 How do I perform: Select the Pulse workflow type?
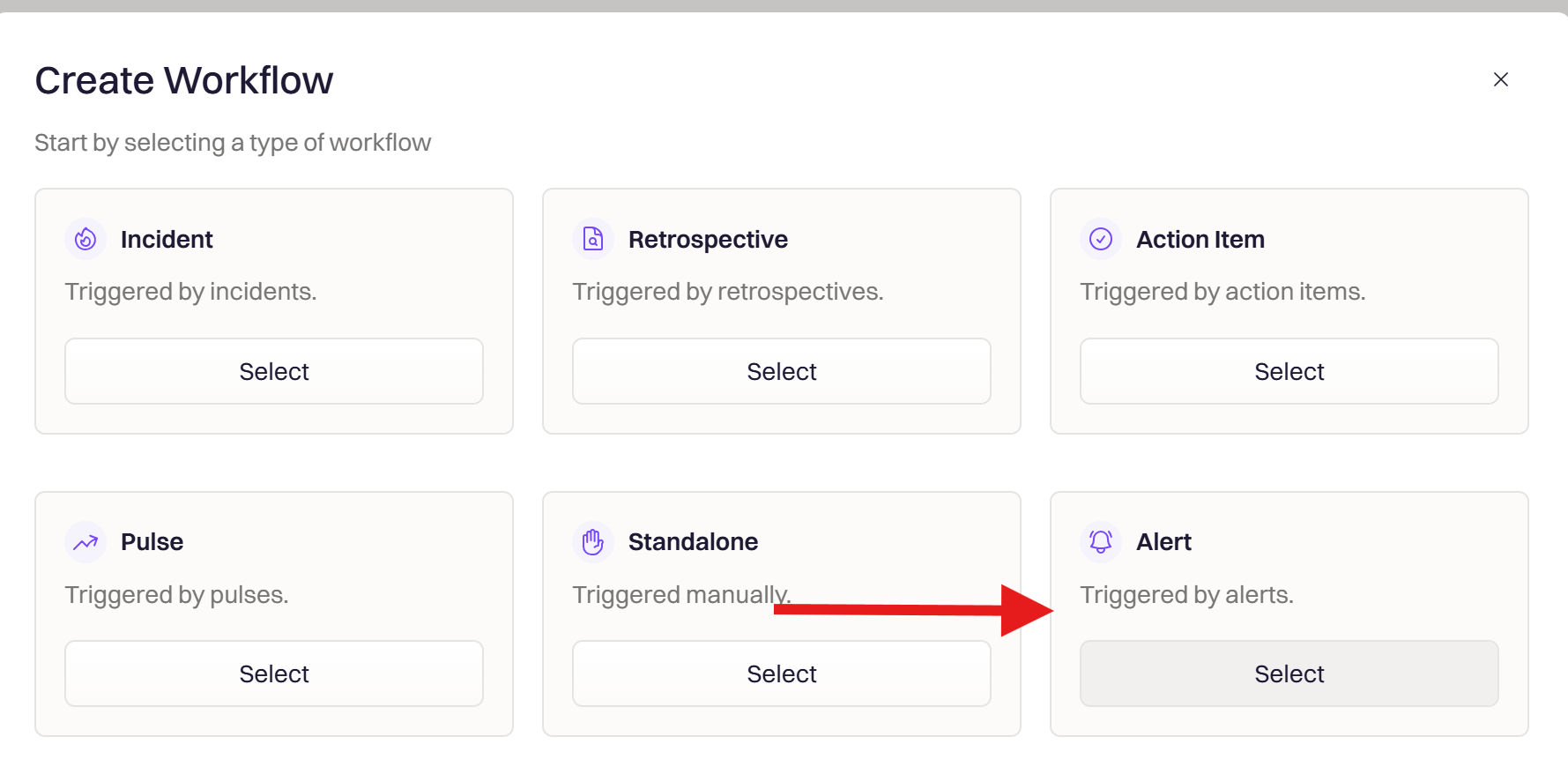(274, 673)
